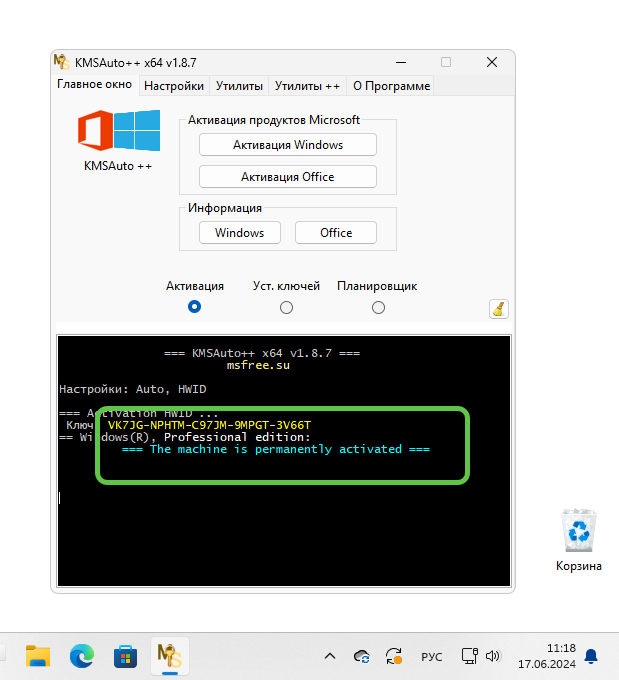619x680 pixels.
Task: Click the Office information button
Action: click(336, 232)
